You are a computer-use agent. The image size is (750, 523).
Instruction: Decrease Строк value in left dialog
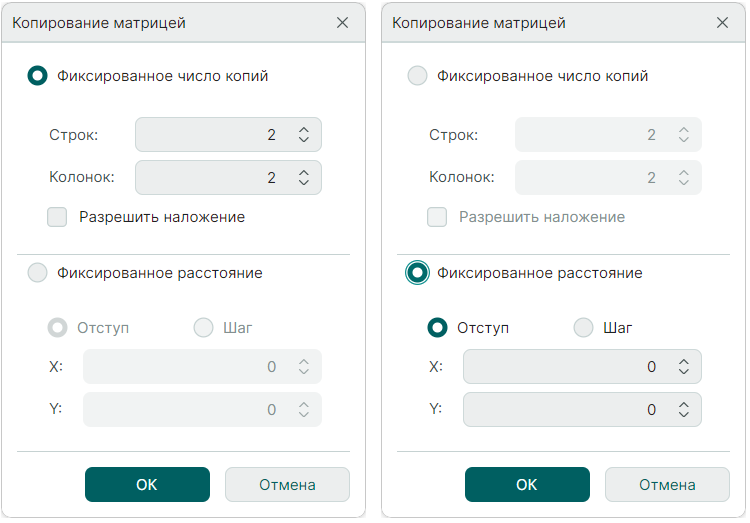(304, 140)
